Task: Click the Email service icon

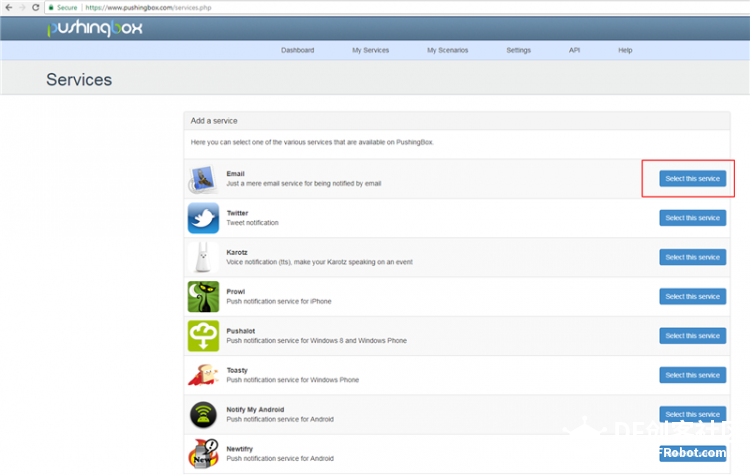Action: point(203,179)
